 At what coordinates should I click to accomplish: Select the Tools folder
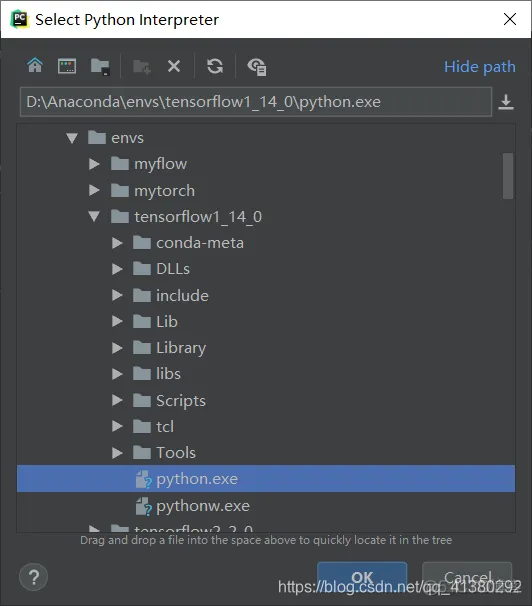pyautogui.click(x=266, y=453)
